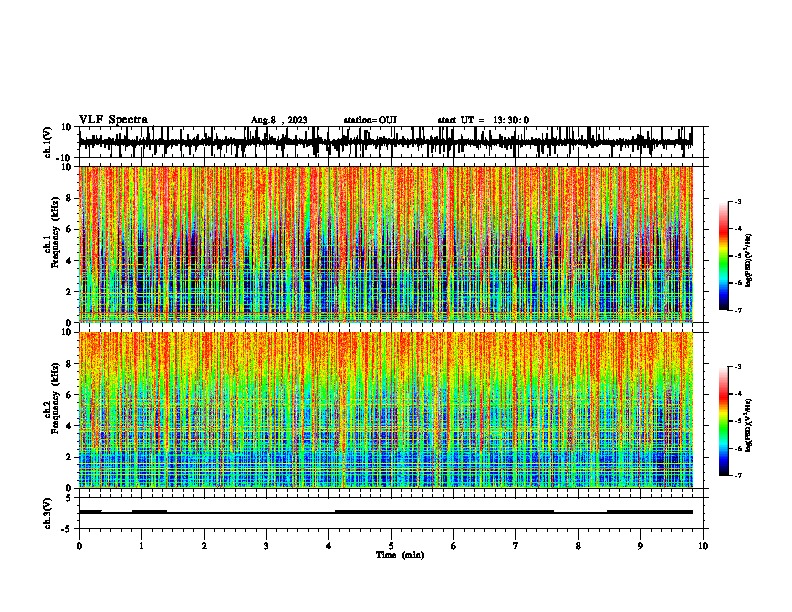The height and width of the screenshot is (612, 792).
Task: Click the "start UT = 13:30:0" text
Action: coord(483,120)
